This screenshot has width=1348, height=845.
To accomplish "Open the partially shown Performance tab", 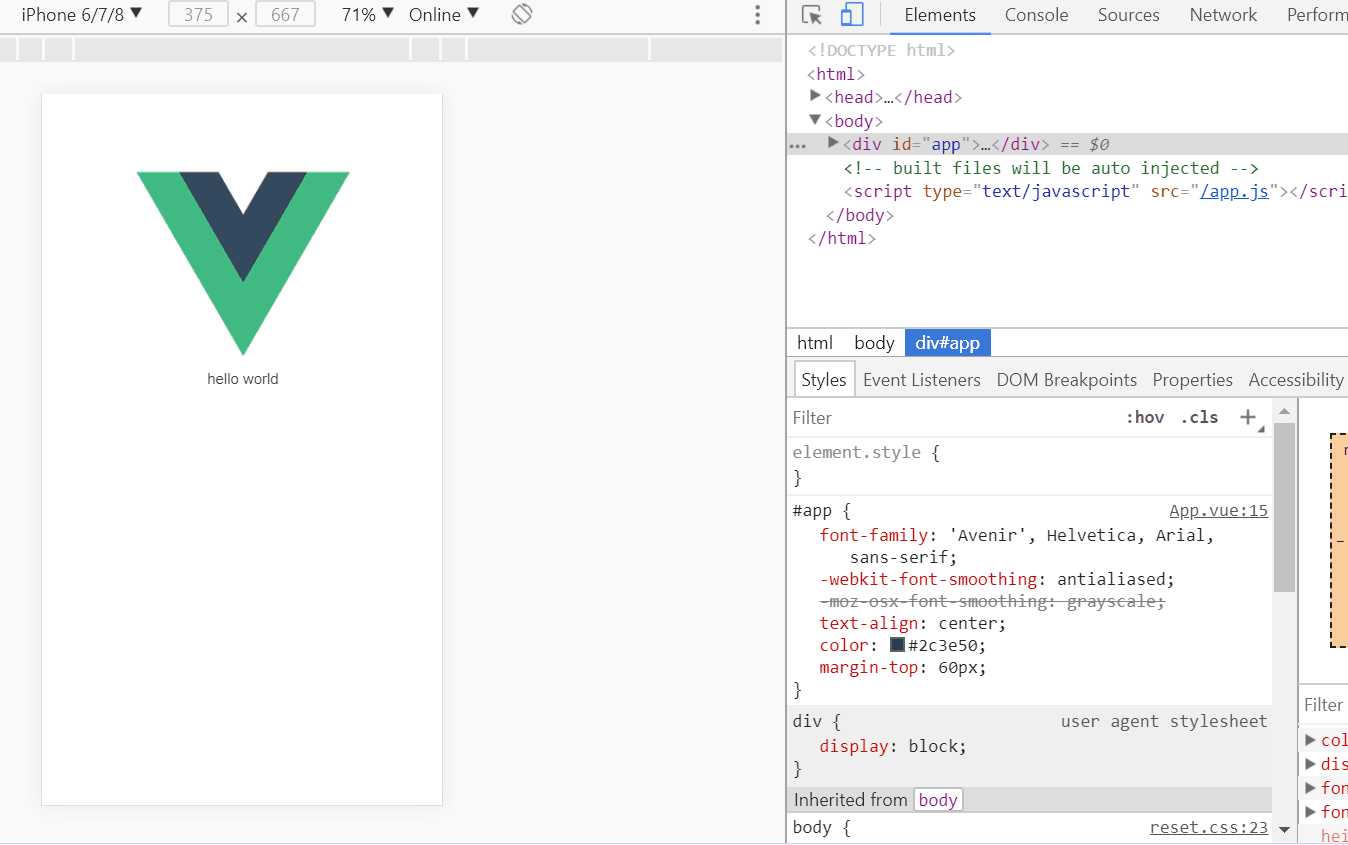I will tap(1316, 15).
